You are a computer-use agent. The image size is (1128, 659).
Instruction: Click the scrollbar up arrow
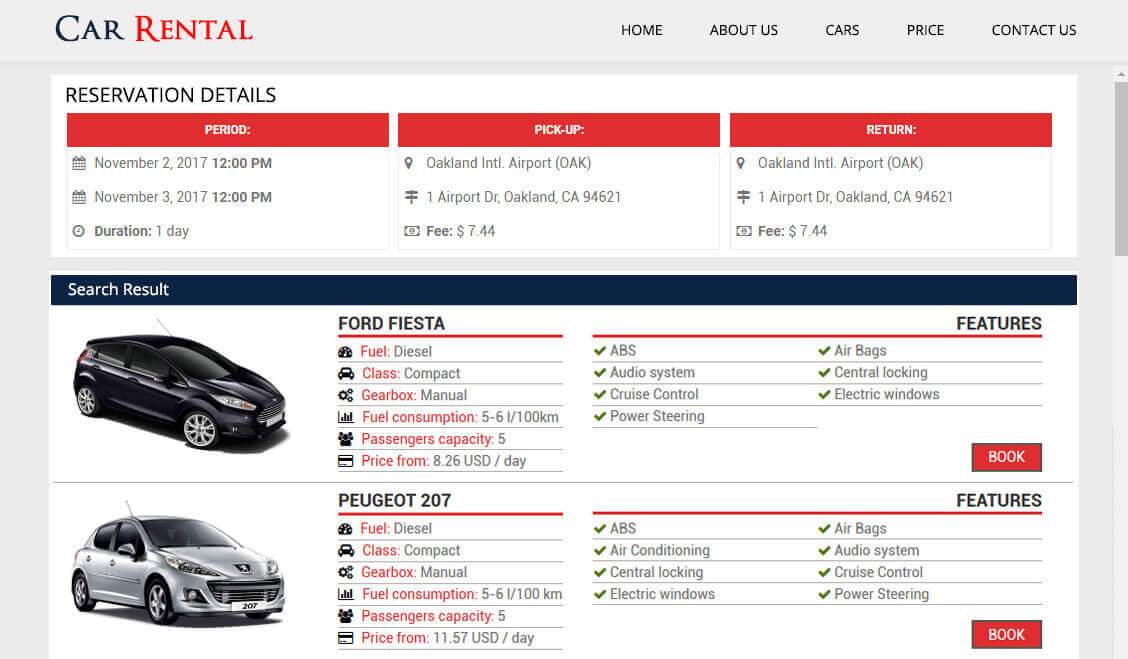pyautogui.click(x=1121, y=74)
